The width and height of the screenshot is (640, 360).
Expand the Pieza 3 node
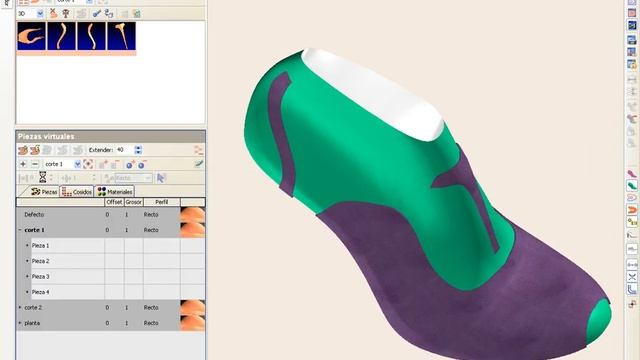pos(27,276)
